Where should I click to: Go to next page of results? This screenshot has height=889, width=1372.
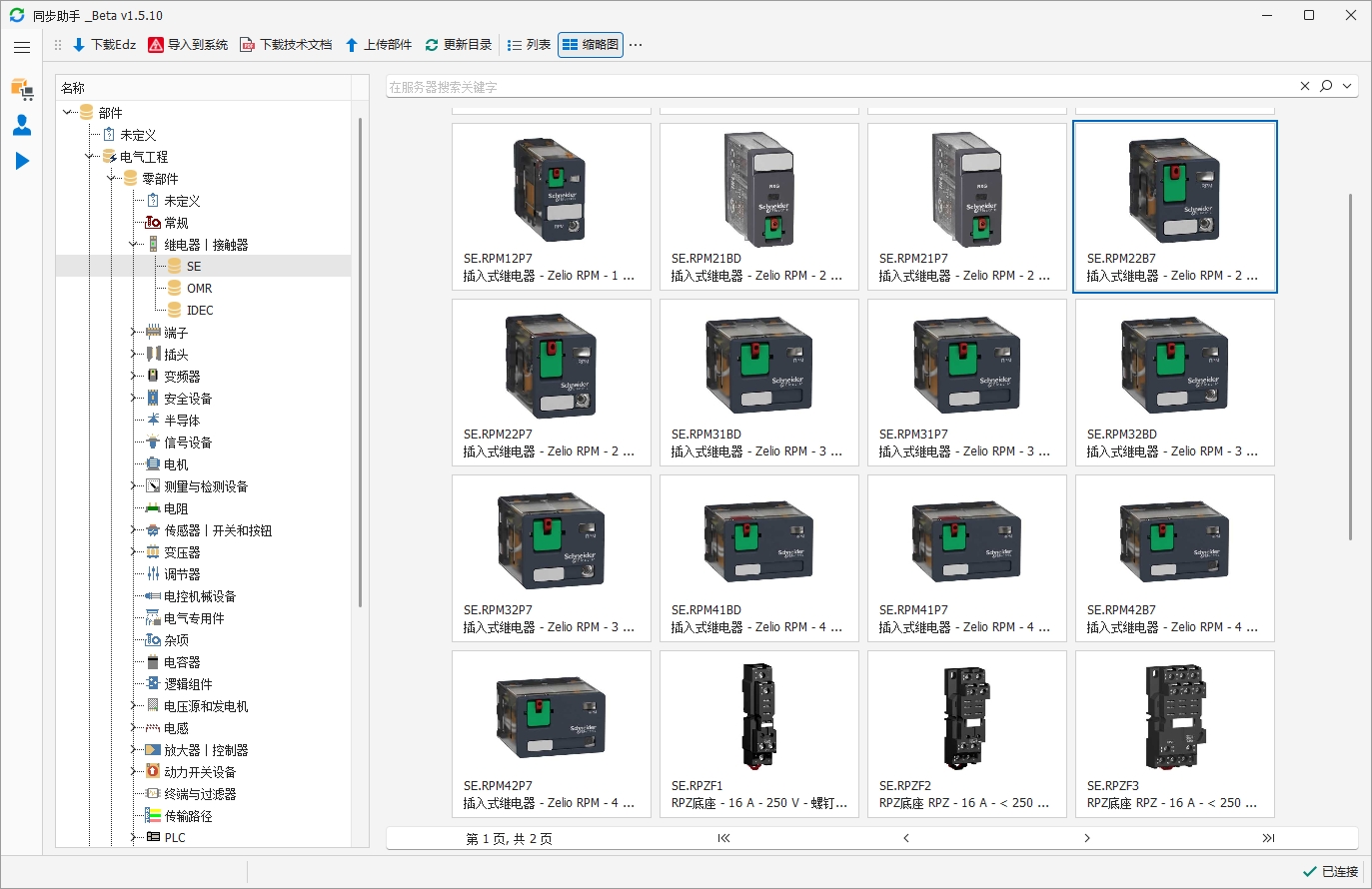click(1087, 838)
